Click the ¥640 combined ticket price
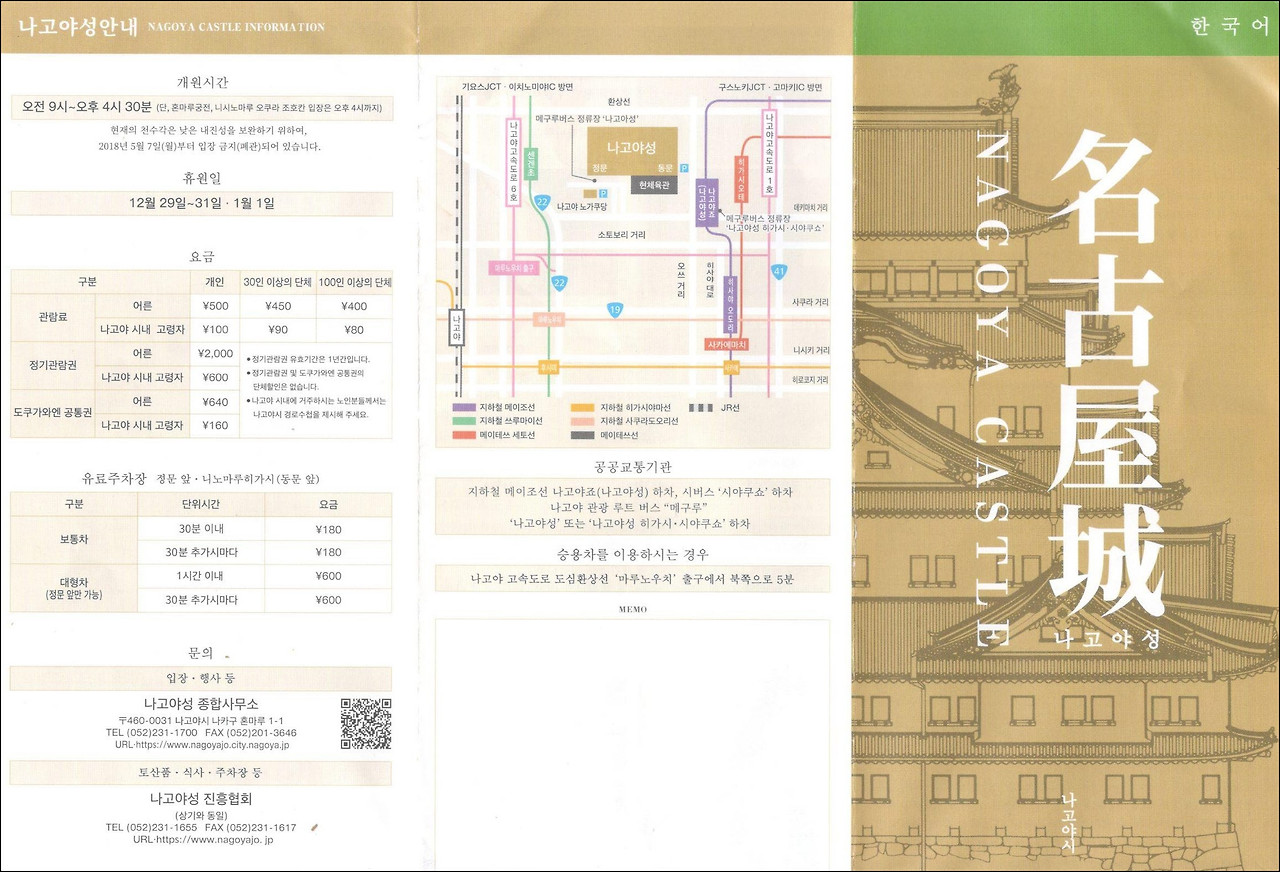1280x872 pixels. click(x=215, y=402)
